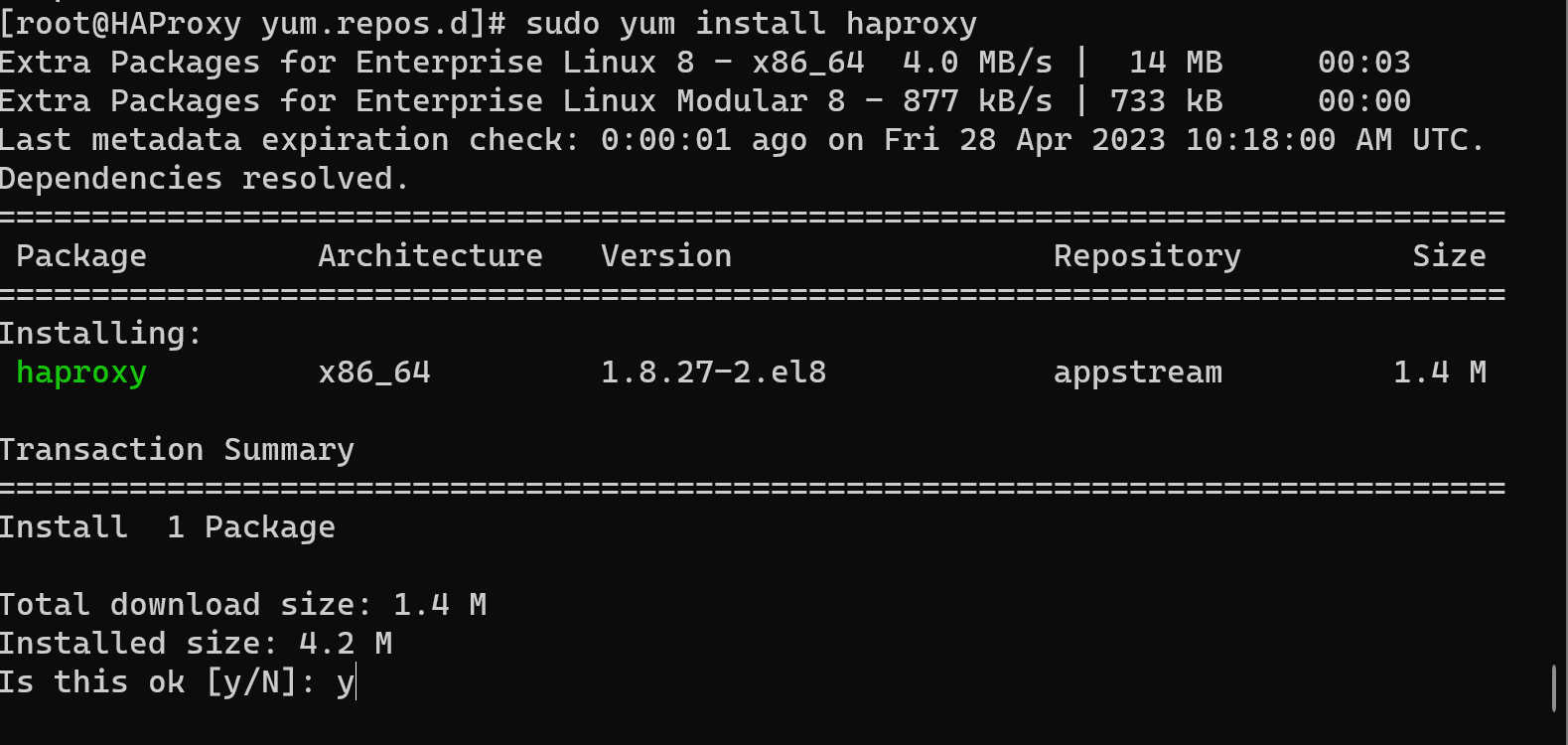Image resolution: width=1568 pixels, height=745 pixels.
Task: Click the green haproxy package name
Action: (x=81, y=373)
